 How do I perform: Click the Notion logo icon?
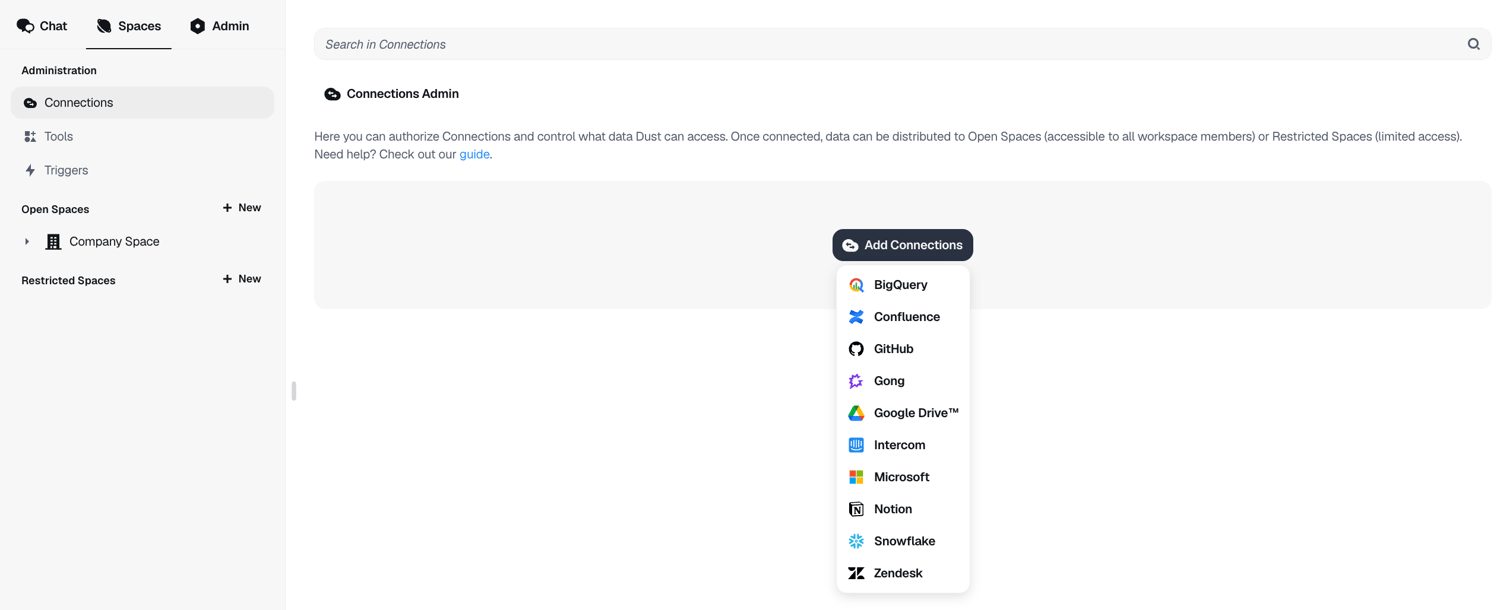coord(856,509)
